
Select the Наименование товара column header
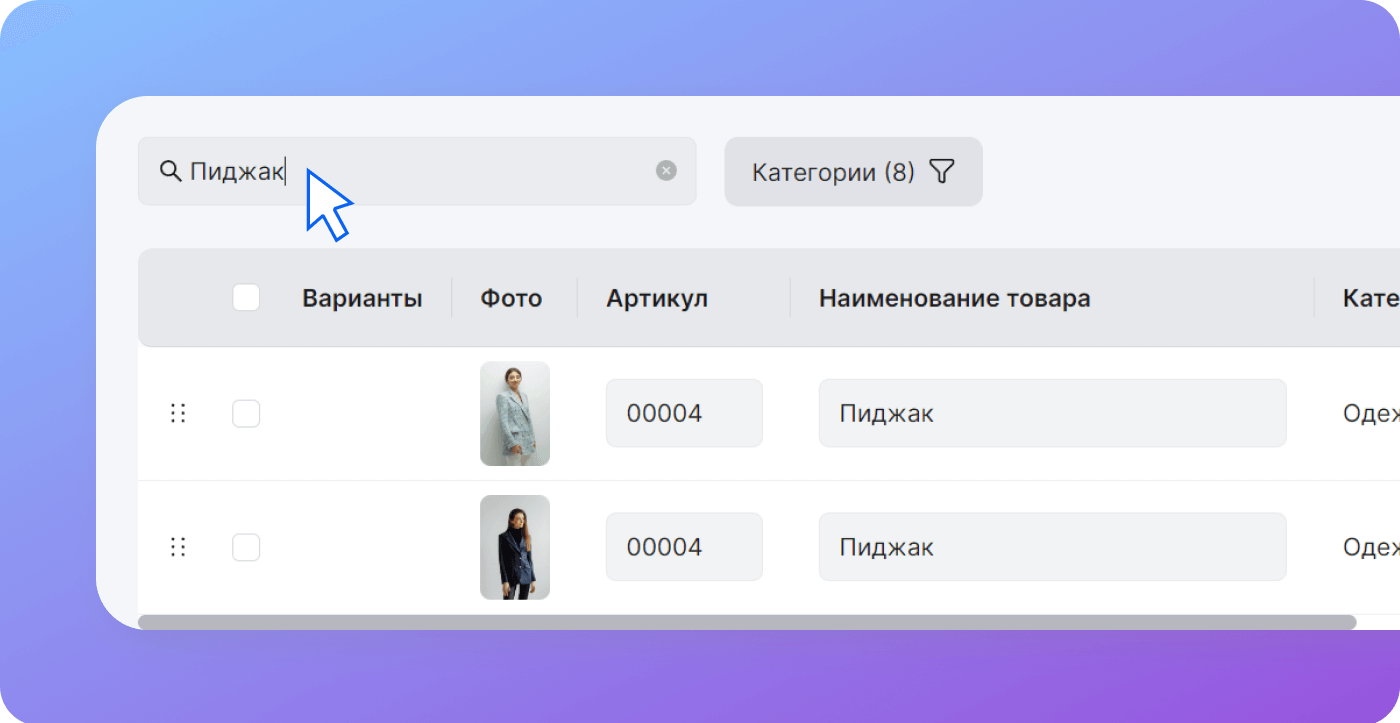[x=954, y=298]
